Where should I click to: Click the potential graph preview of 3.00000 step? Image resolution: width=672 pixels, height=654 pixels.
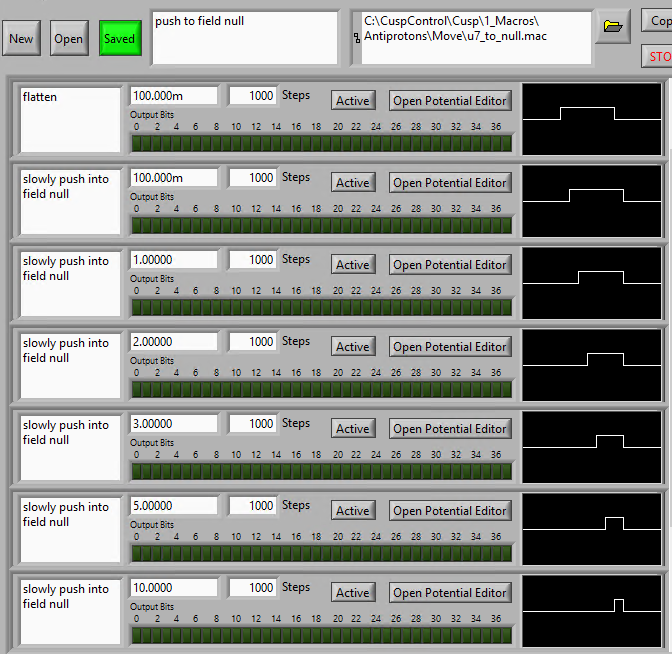tap(592, 447)
